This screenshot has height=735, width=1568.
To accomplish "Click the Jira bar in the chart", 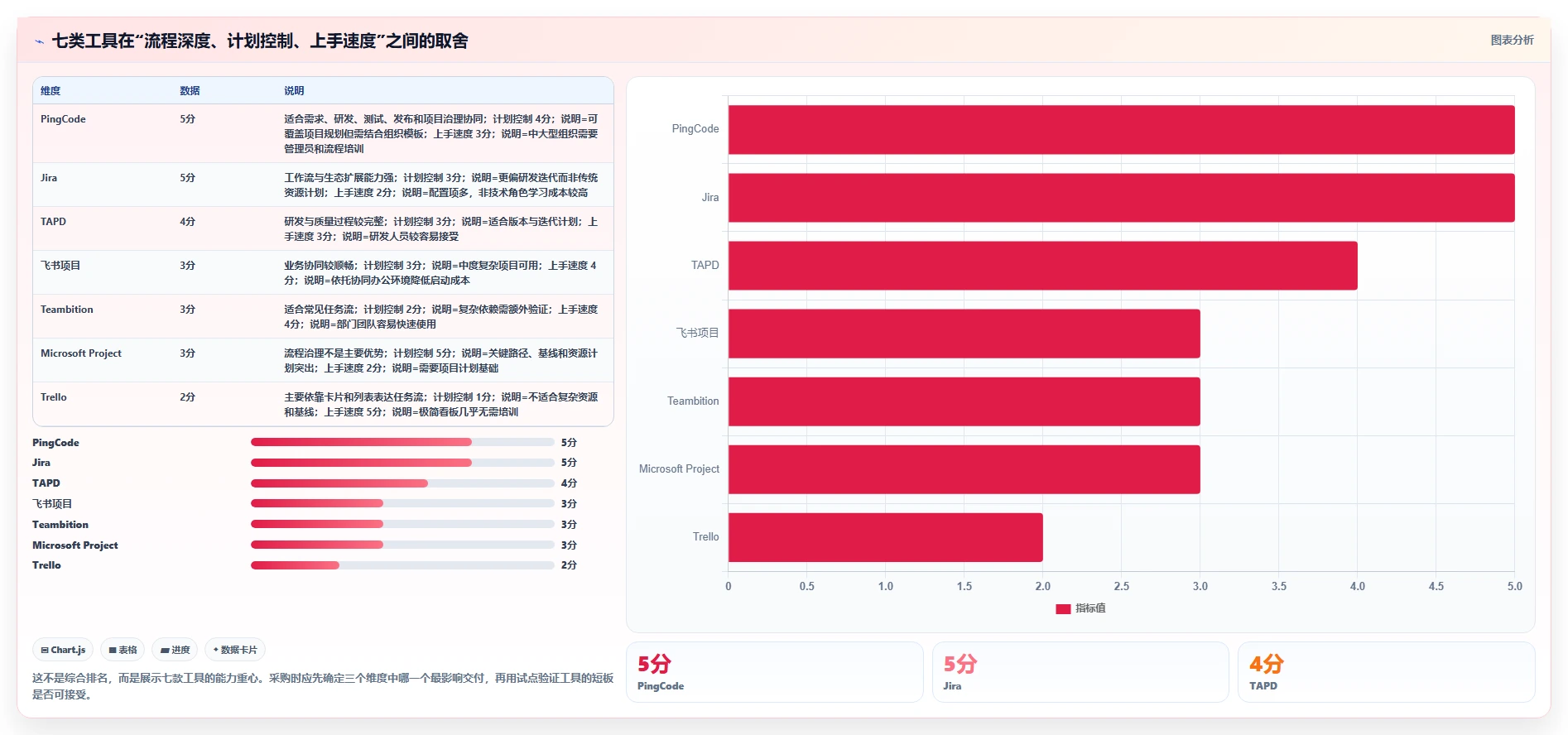I will (x=1121, y=198).
